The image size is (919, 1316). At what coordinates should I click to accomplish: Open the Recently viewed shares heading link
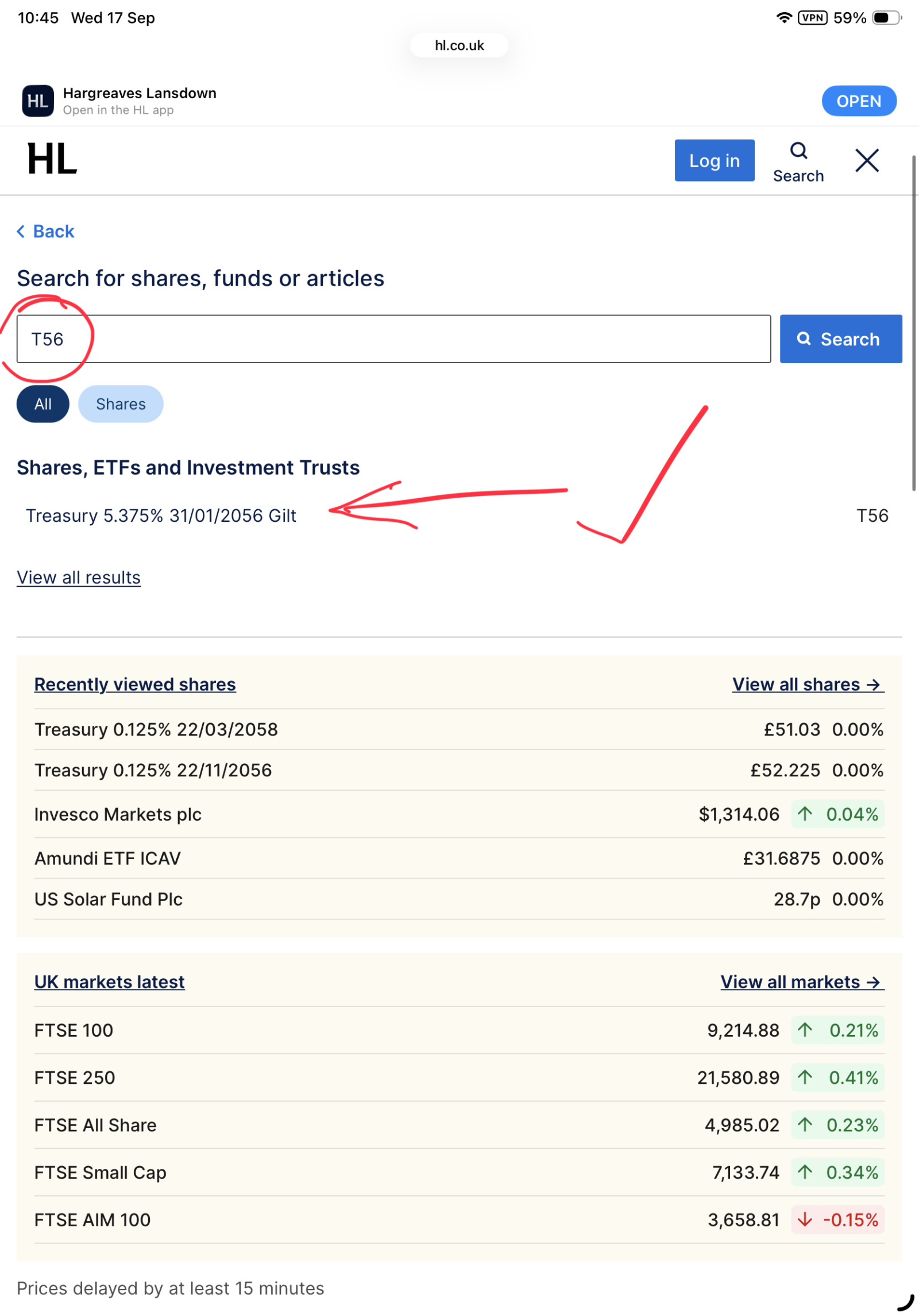[135, 684]
